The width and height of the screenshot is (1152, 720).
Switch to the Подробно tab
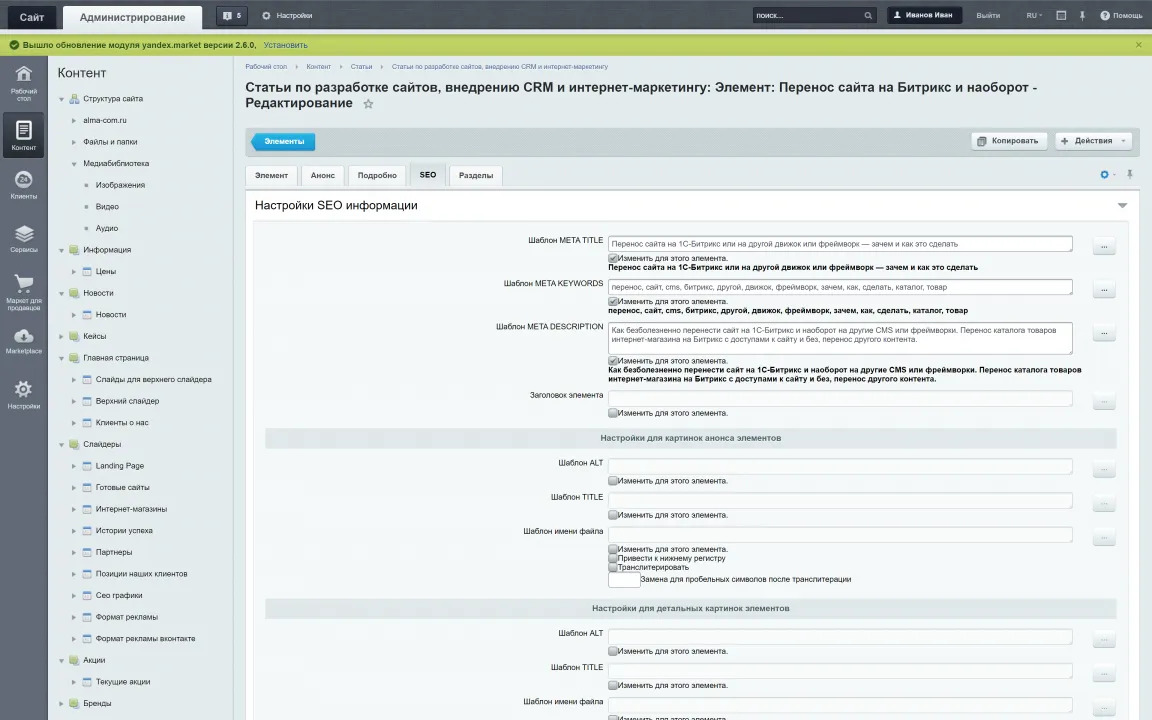(377, 176)
